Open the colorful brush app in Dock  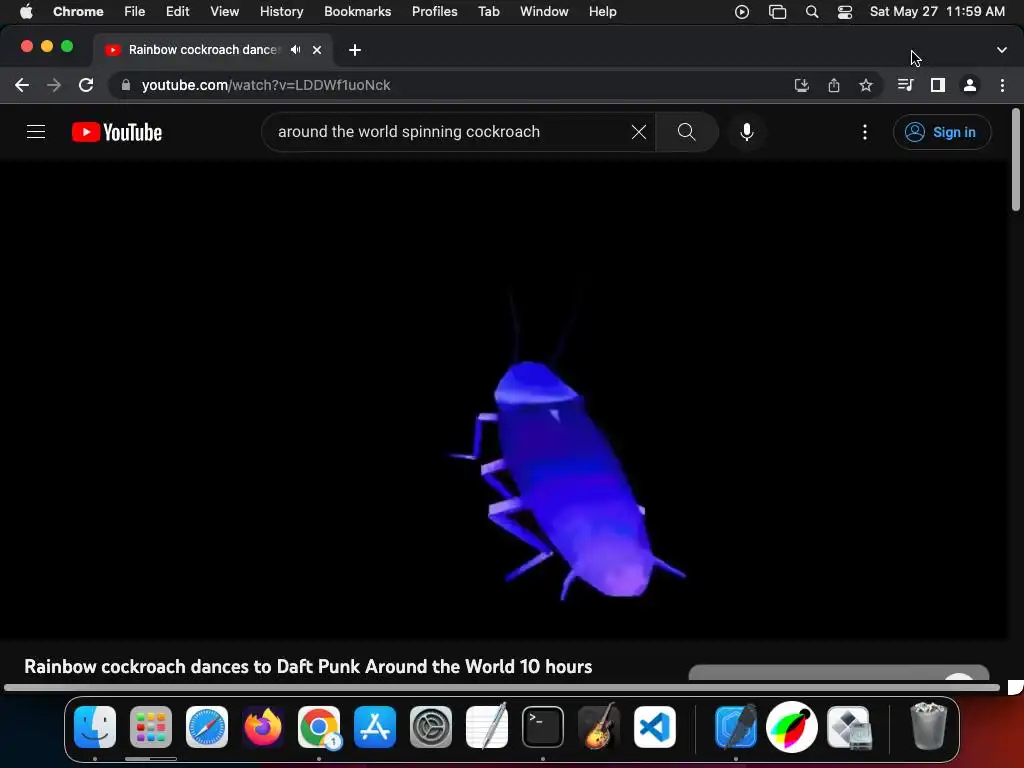point(792,727)
